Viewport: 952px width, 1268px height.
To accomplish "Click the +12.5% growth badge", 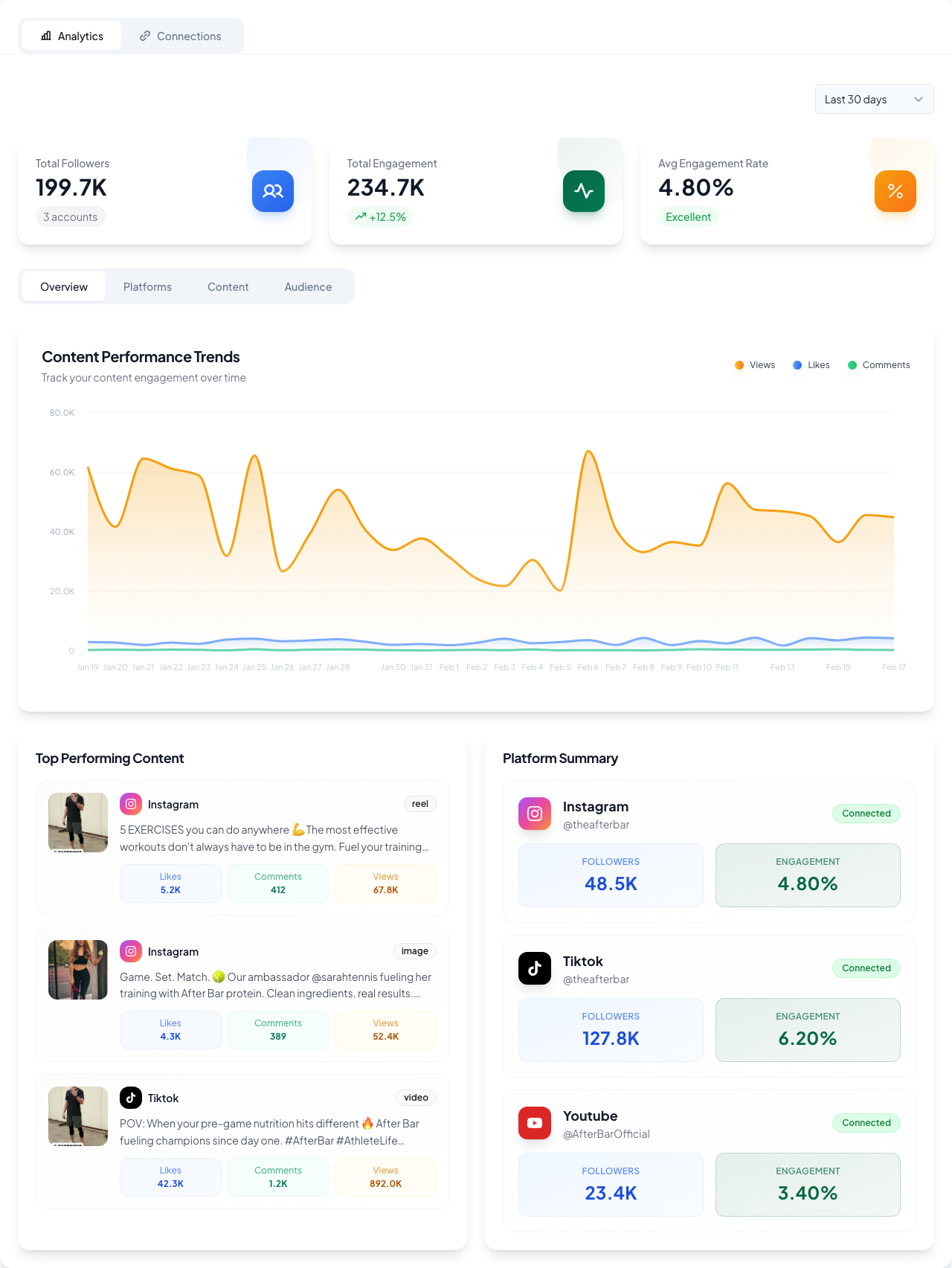I will coord(380,216).
